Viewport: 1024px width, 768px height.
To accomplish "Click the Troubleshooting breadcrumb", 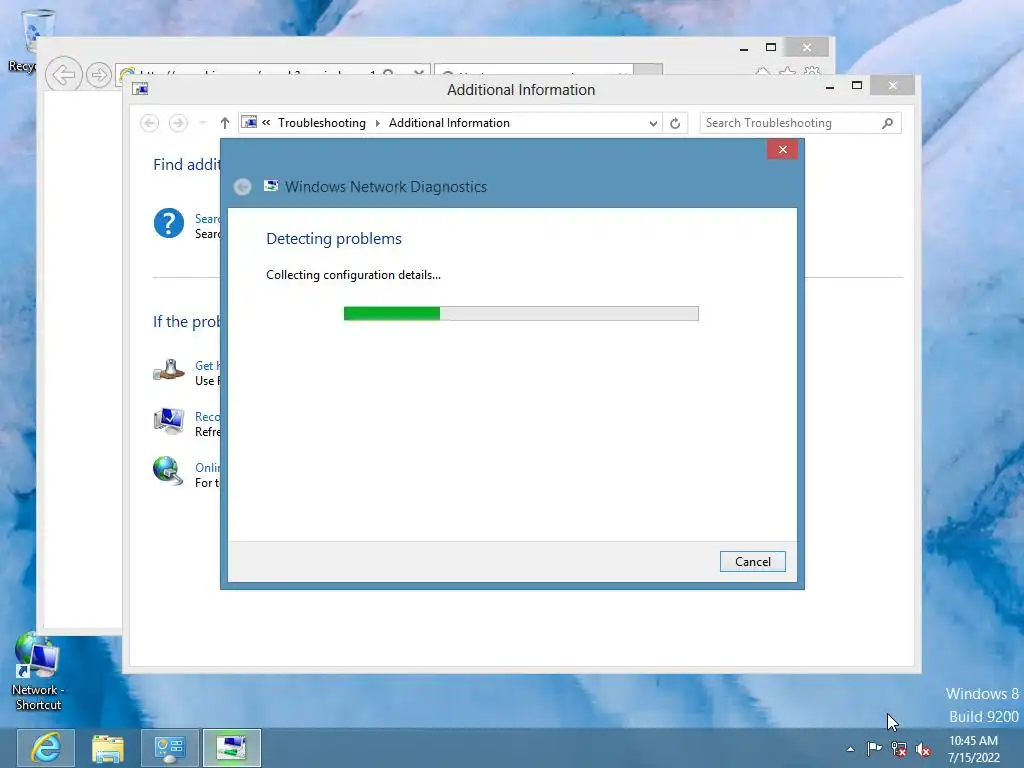I will [x=322, y=123].
